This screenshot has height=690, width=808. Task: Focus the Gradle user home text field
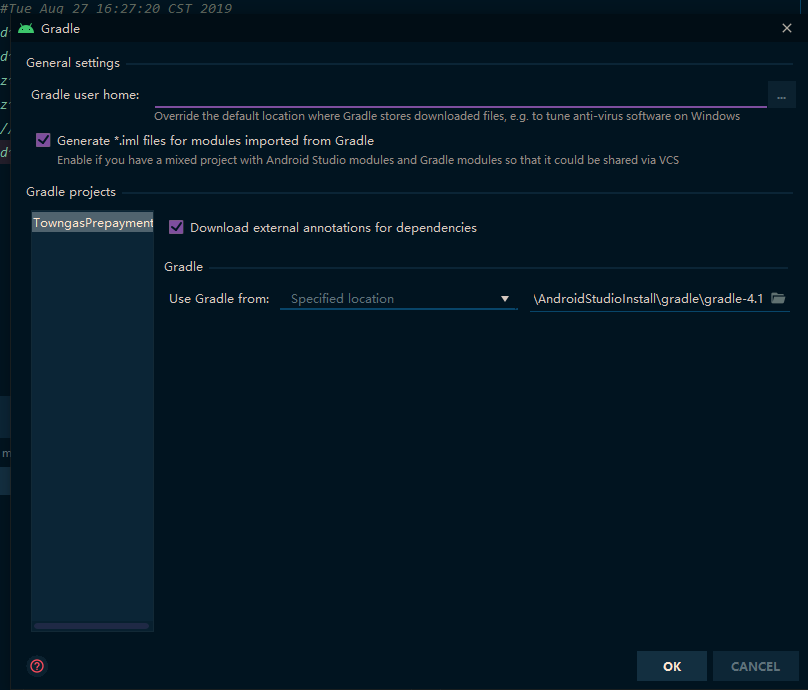point(460,95)
